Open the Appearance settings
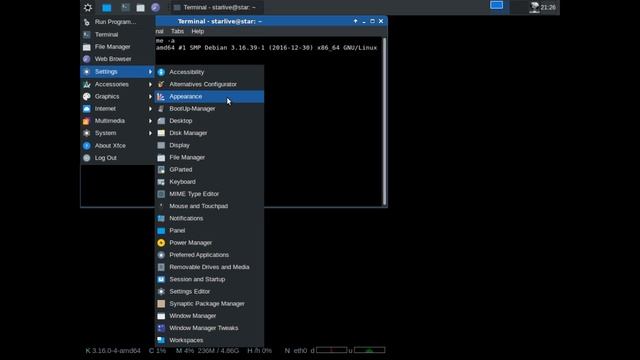 click(x=209, y=96)
